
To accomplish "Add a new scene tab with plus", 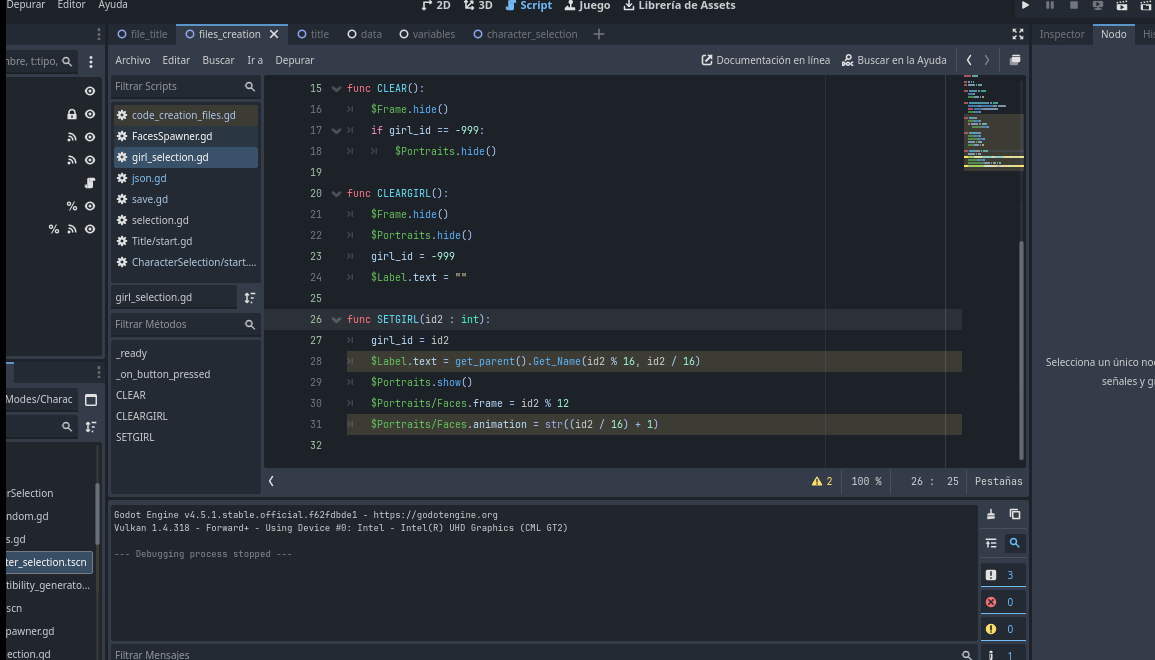I will [x=599, y=34].
